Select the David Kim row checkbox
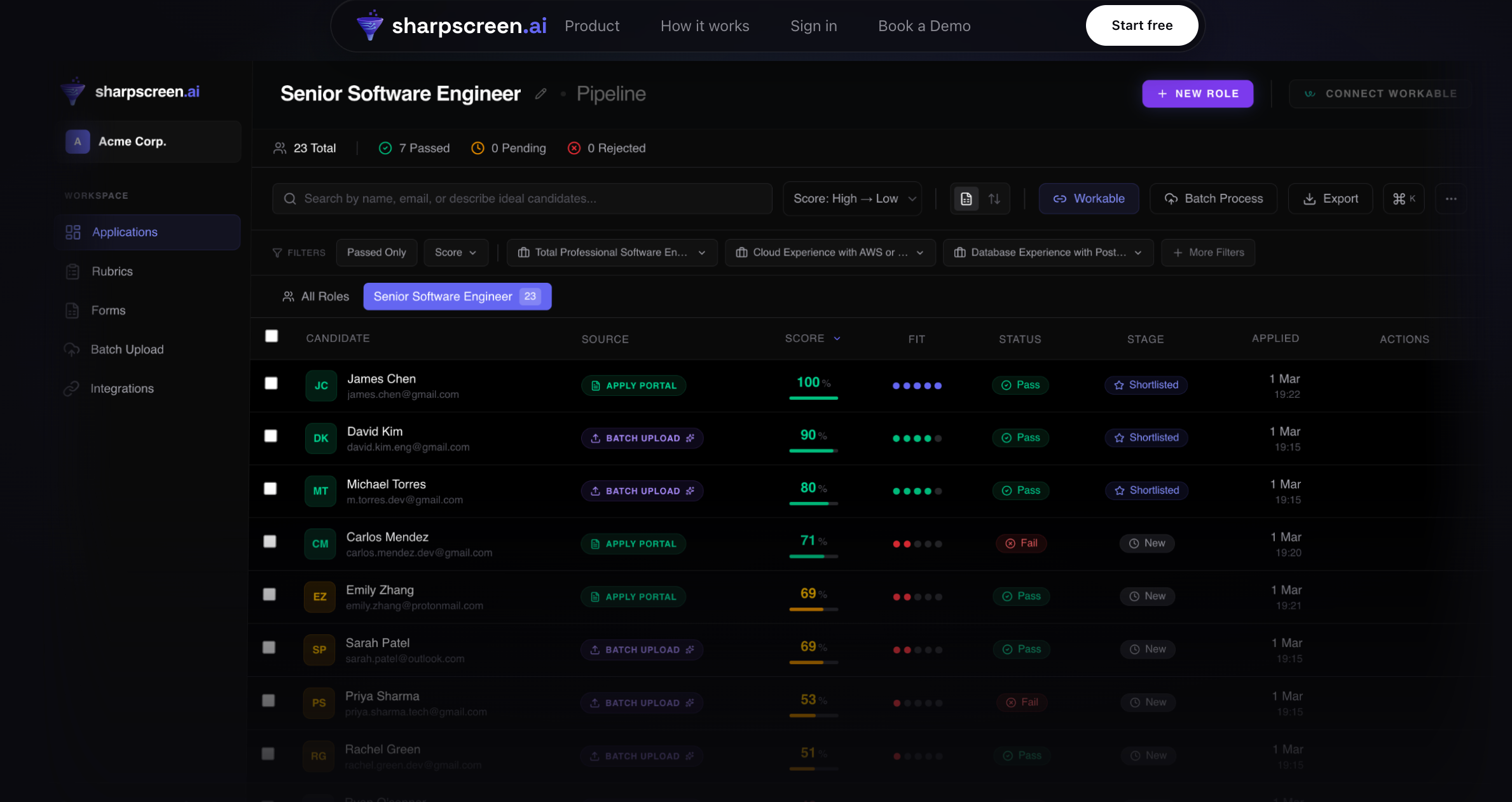The height and width of the screenshot is (802, 1512). pos(271,436)
